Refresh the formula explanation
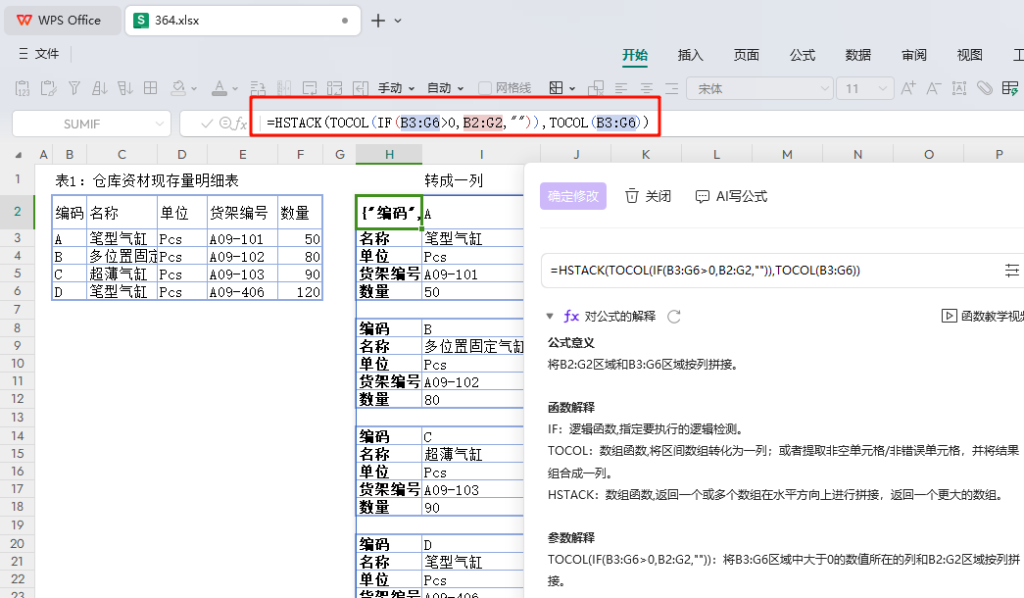 [x=674, y=317]
